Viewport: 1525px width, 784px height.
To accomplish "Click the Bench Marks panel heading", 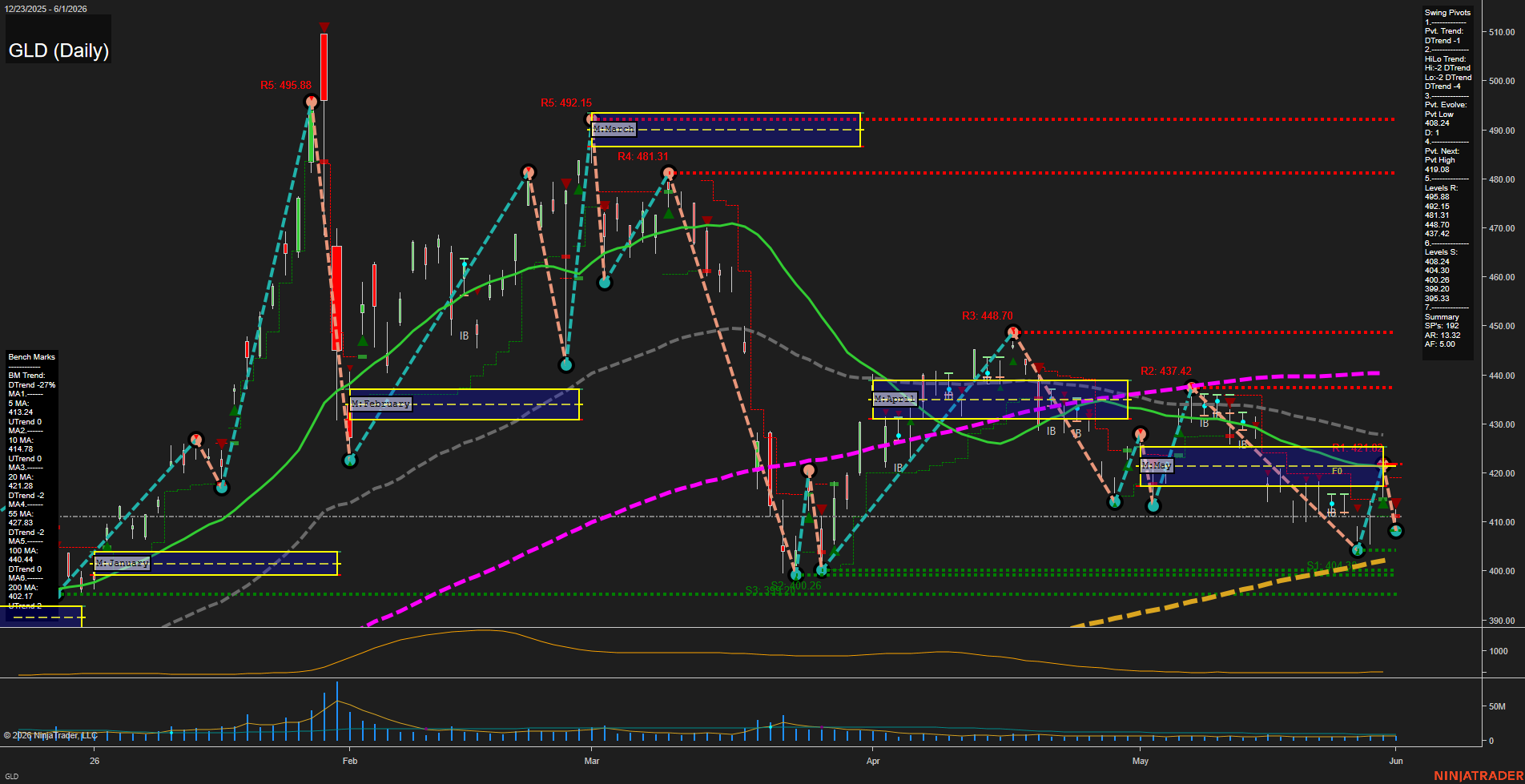I will (32, 357).
